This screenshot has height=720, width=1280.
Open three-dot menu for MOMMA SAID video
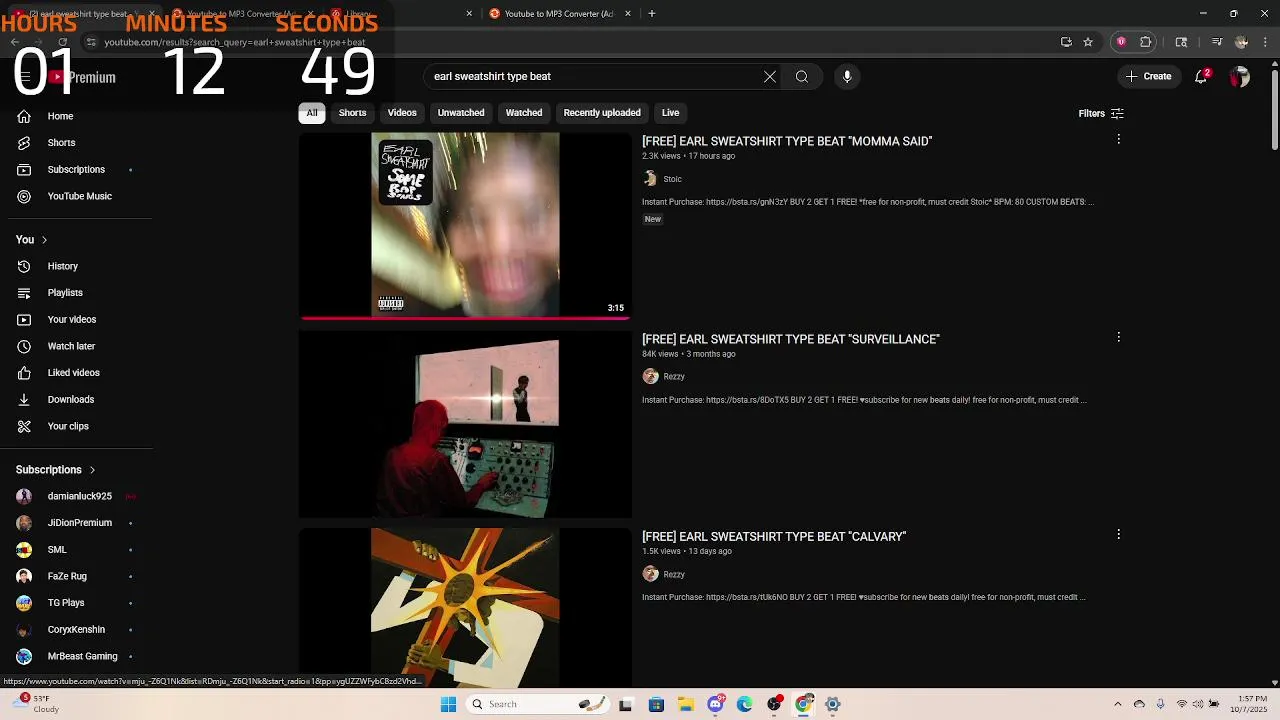tap(1118, 140)
